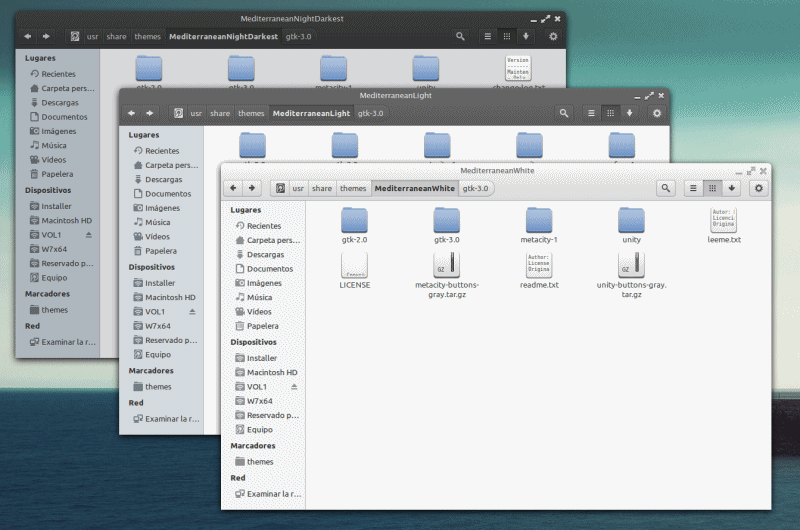Image resolution: width=800 pixels, height=530 pixels.
Task: Select Macintosh HD in MediterraneanWhite sidebar
Action: click(273, 372)
